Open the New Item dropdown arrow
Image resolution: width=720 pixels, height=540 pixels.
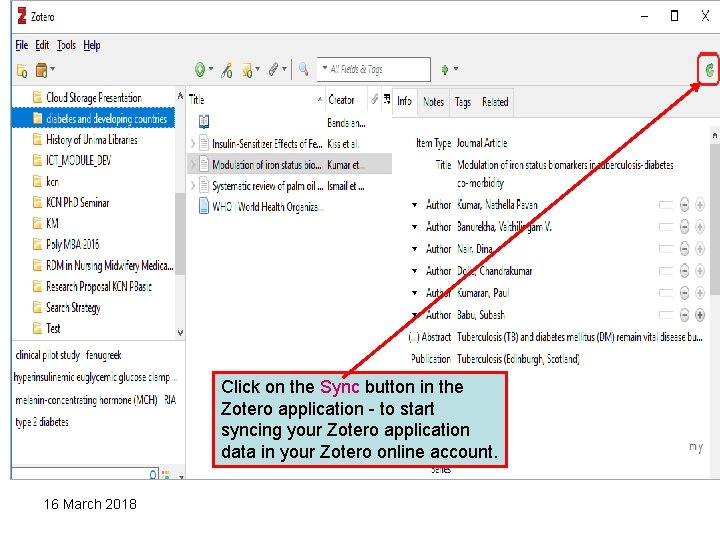pyautogui.click(x=211, y=69)
